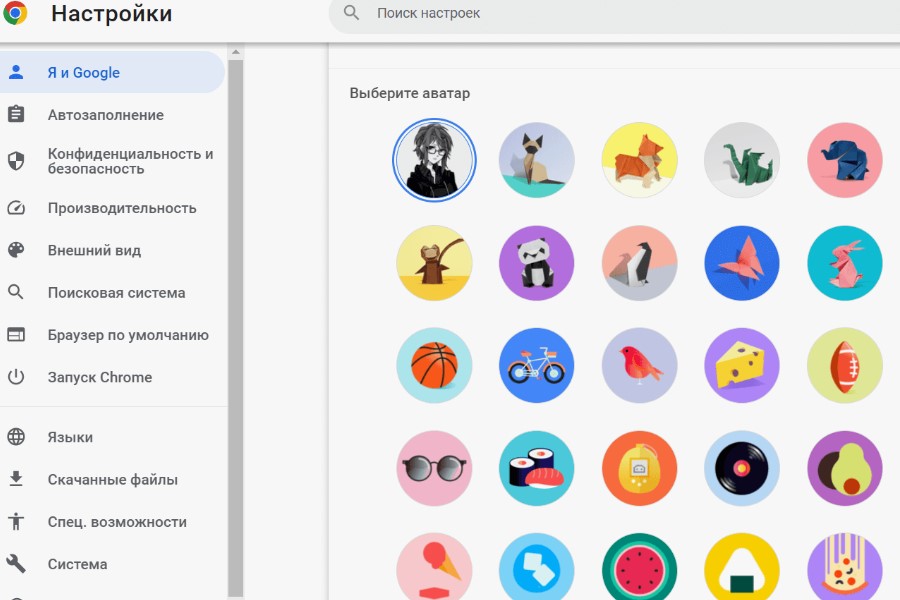Image resolution: width=900 pixels, height=600 pixels.
Task: Select the origami cat avatar
Action: tap(537, 160)
